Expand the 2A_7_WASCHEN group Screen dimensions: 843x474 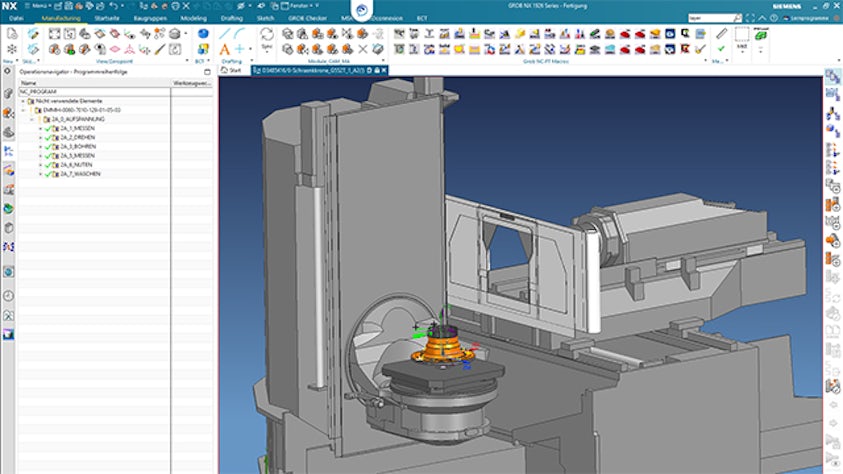(x=40, y=174)
